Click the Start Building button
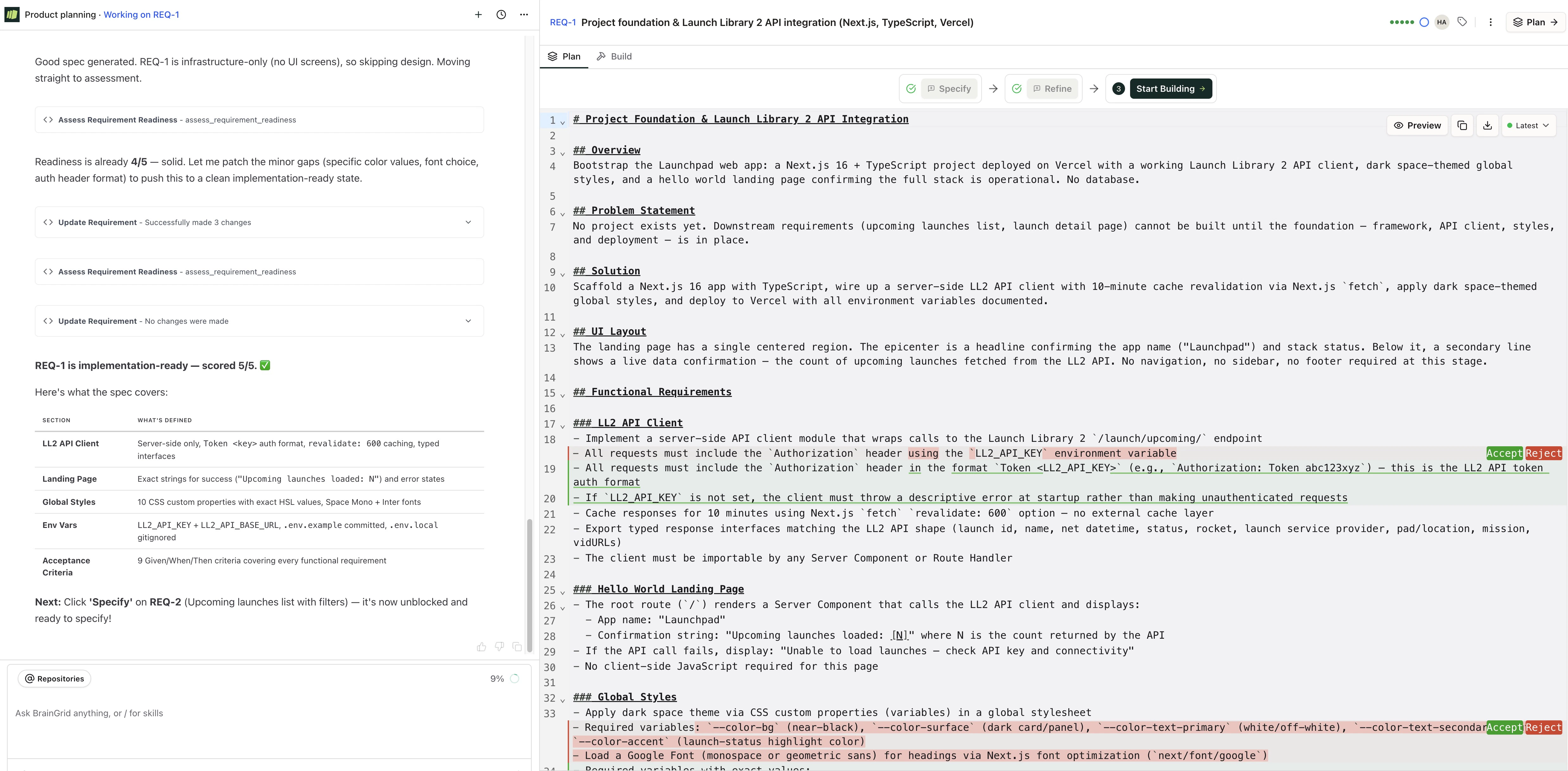The width and height of the screenshot is (1568, 771). pos(1171,88)
